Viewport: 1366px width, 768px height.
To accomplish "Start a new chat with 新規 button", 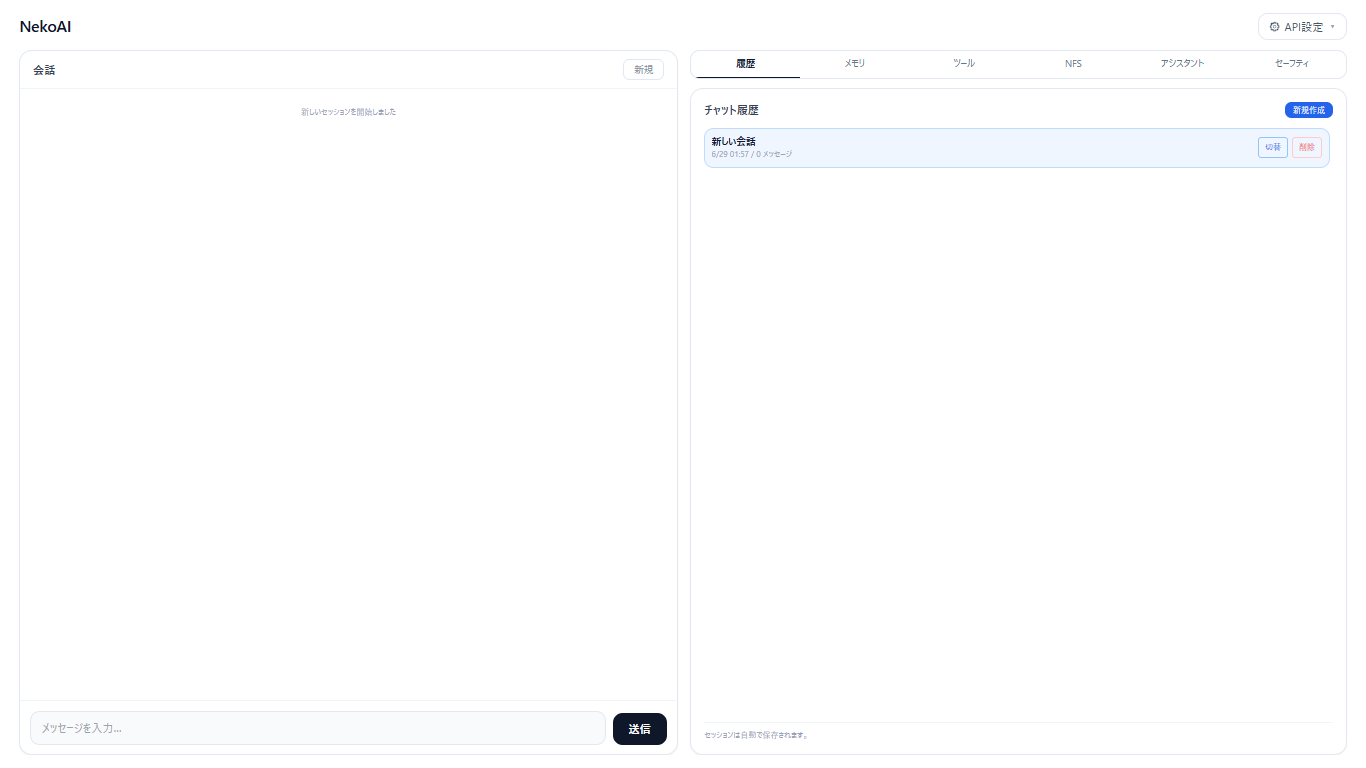I will click(643, 70).
